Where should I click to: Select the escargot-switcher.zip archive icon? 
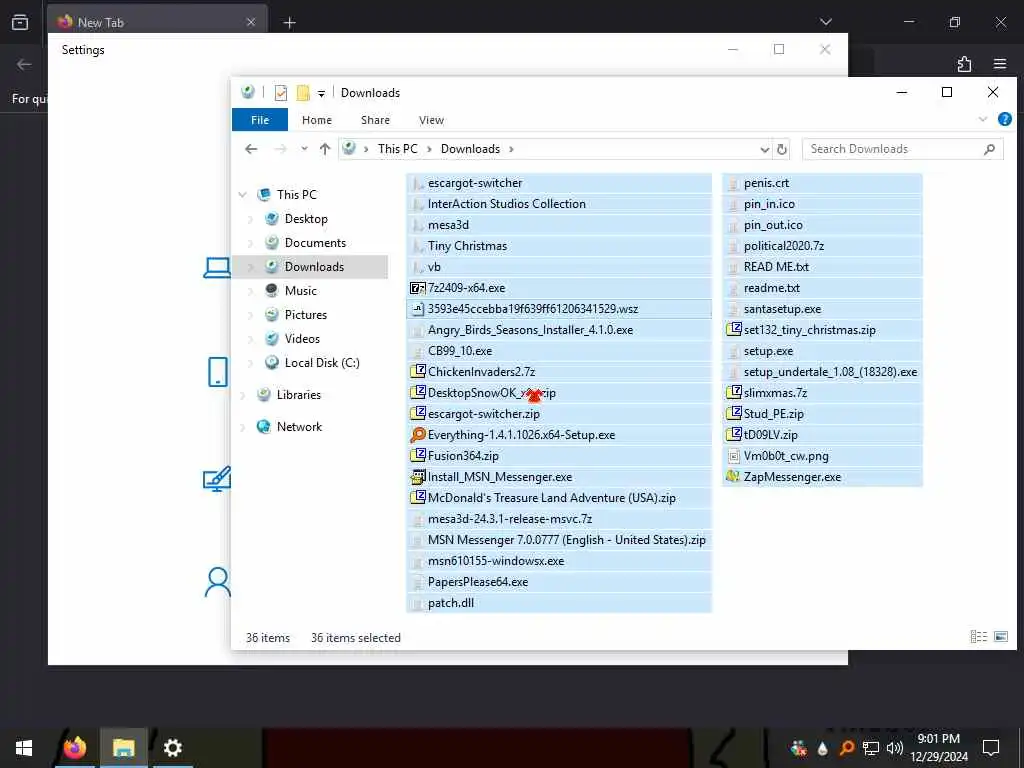pyautogui.click(x=417, y=413)
